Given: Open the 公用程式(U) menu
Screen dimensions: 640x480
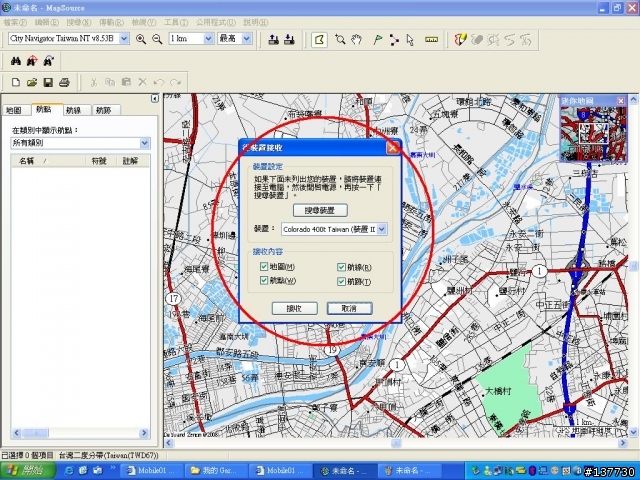Looking at the screenshot, I should [x=216, y=22].
